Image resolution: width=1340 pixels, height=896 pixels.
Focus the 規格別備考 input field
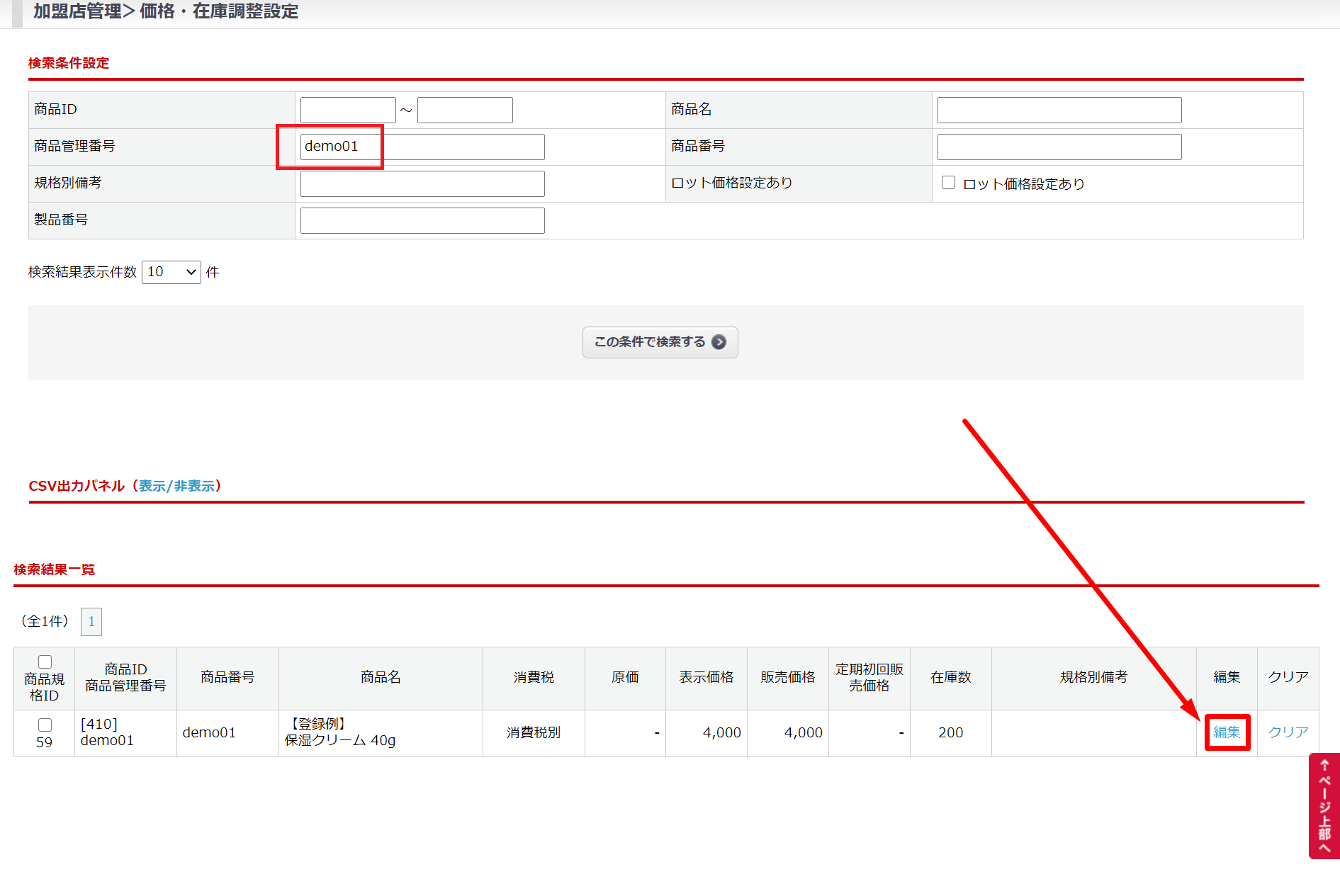pos(422,183)
